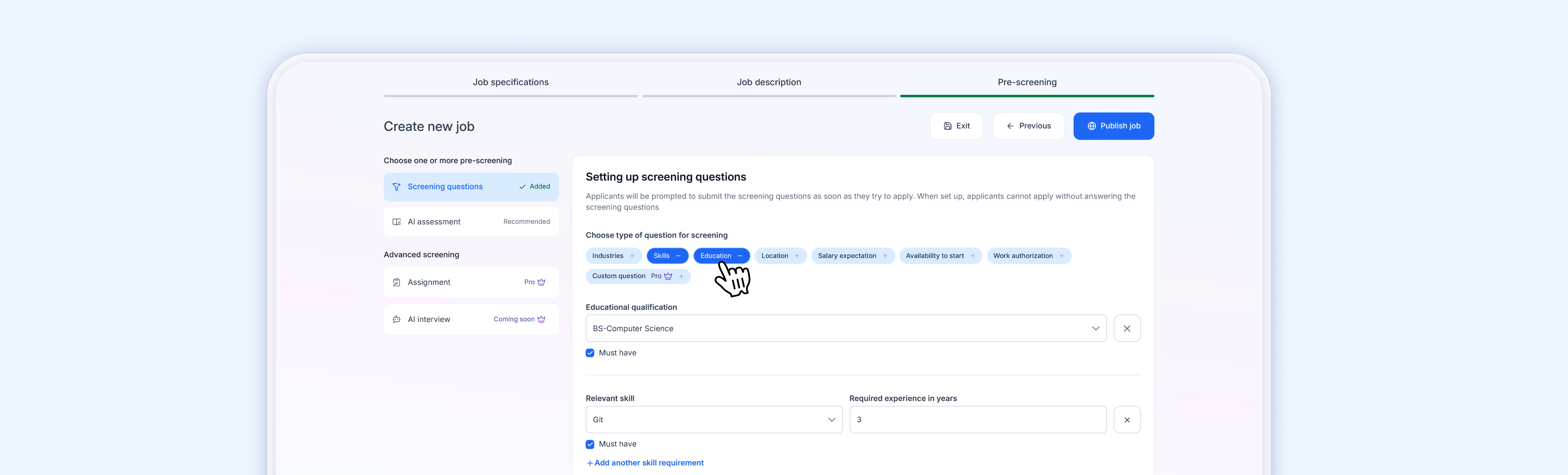
Task: Uncheck Must have under Relevant skill
Action: tap(590, 445)
